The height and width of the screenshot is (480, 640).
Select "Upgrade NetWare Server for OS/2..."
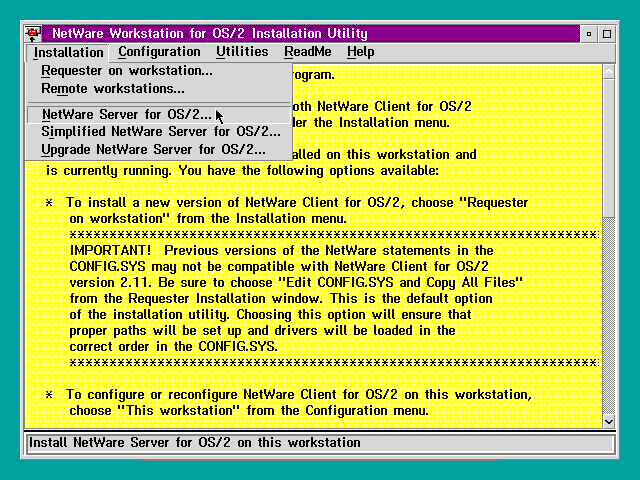click(x=159, y=150)
